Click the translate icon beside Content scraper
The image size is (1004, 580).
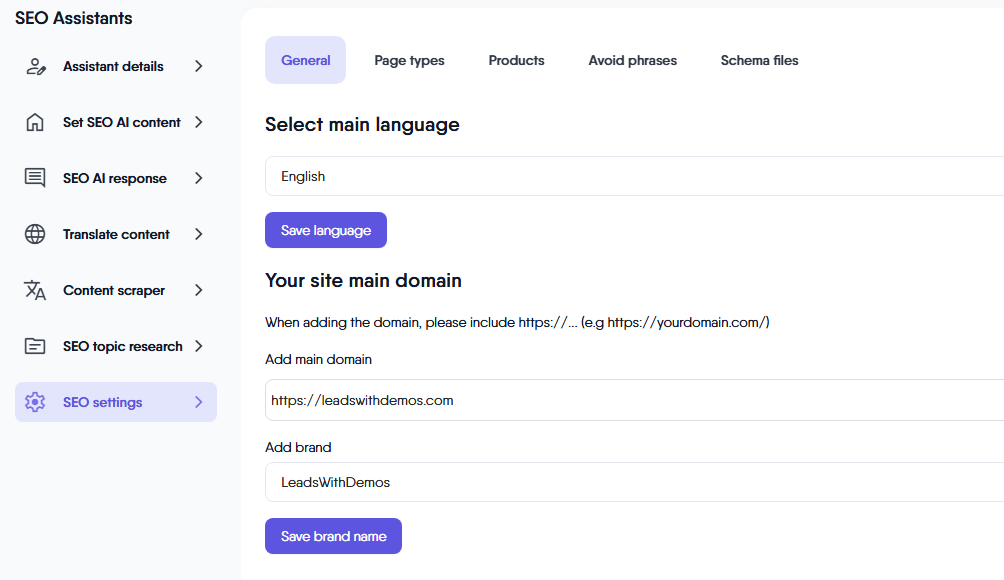(x=35, y=291)
